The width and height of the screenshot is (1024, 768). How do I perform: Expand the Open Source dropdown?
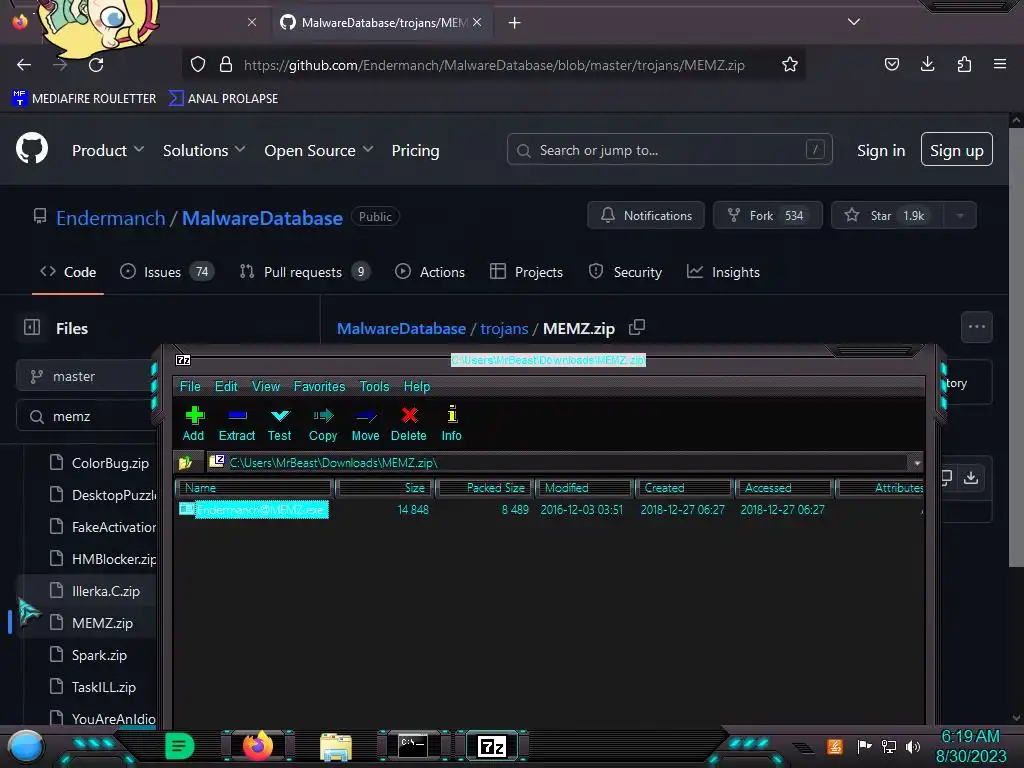pyautogui.click(x=319, y=150)
